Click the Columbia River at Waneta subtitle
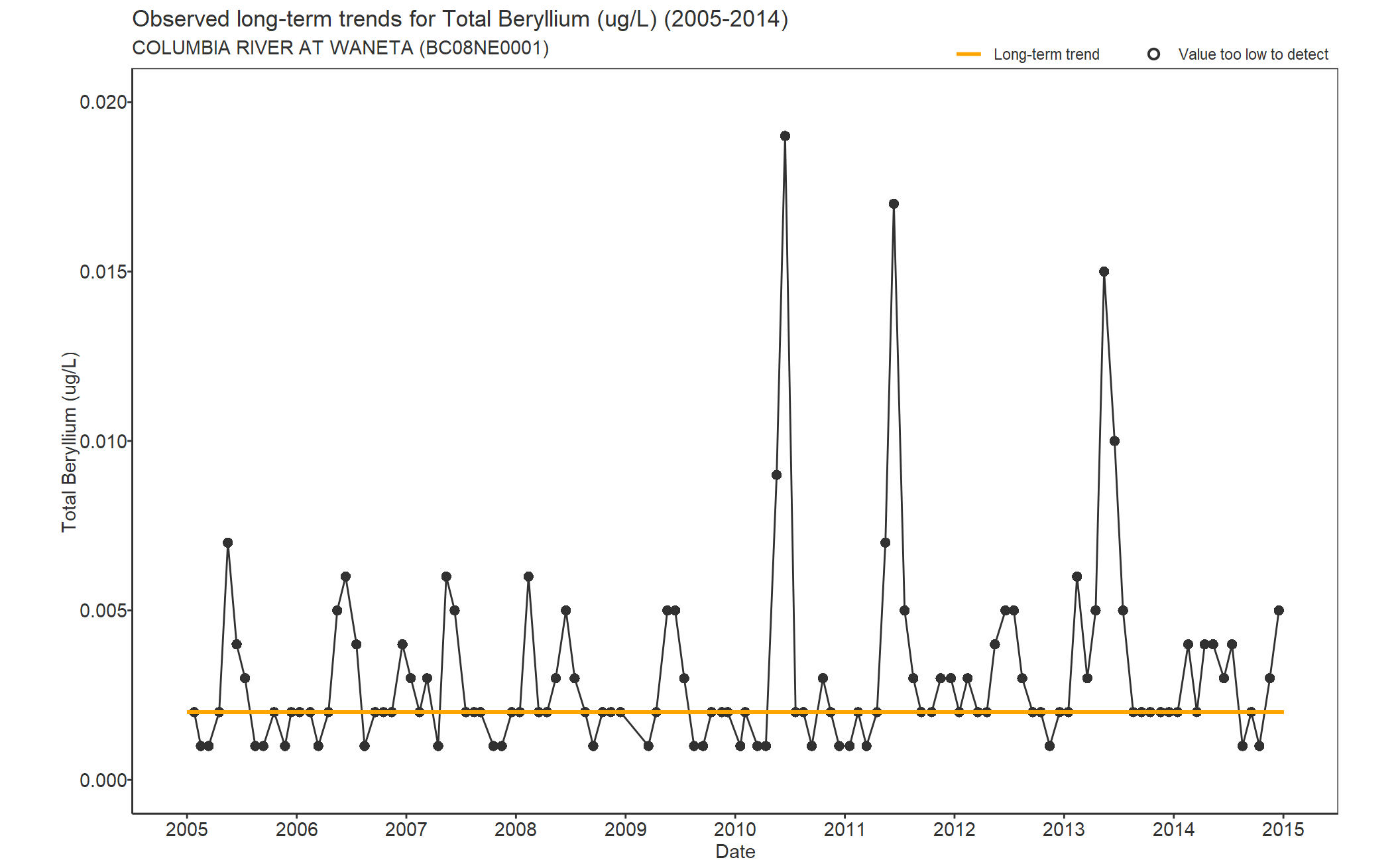 click(340, 48)
